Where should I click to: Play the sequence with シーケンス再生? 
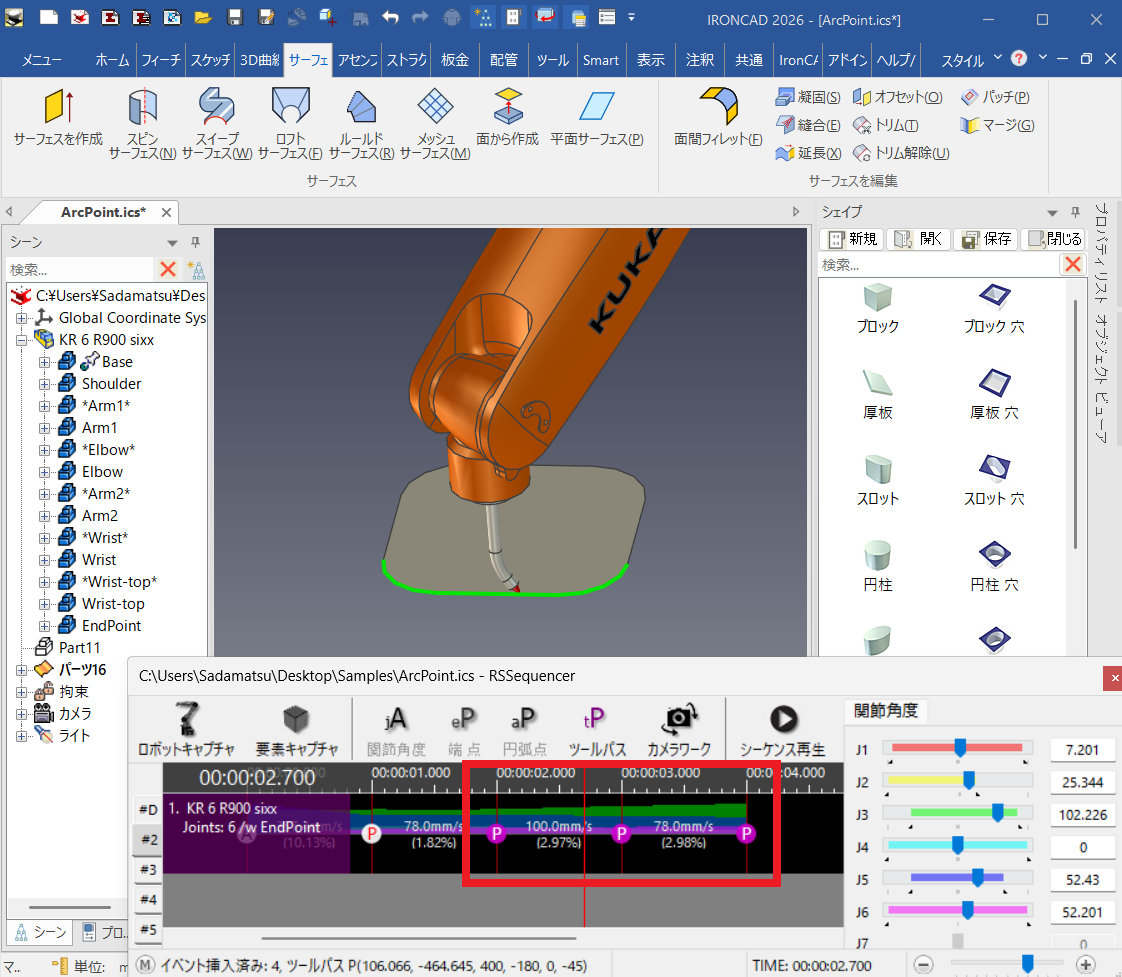(782, 730)
